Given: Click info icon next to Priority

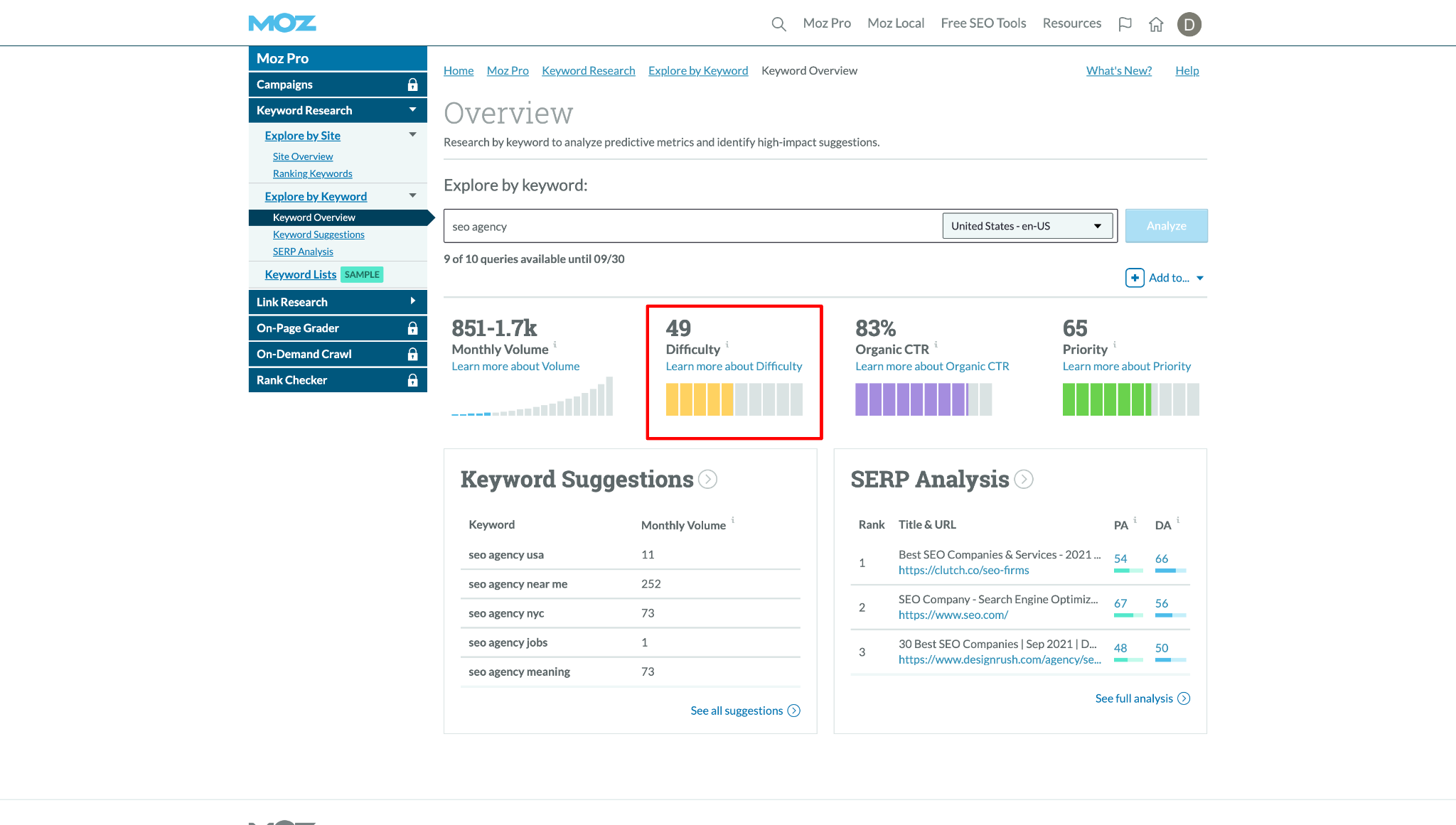Looking at the screenshot, I should (x=1115, y=345).
